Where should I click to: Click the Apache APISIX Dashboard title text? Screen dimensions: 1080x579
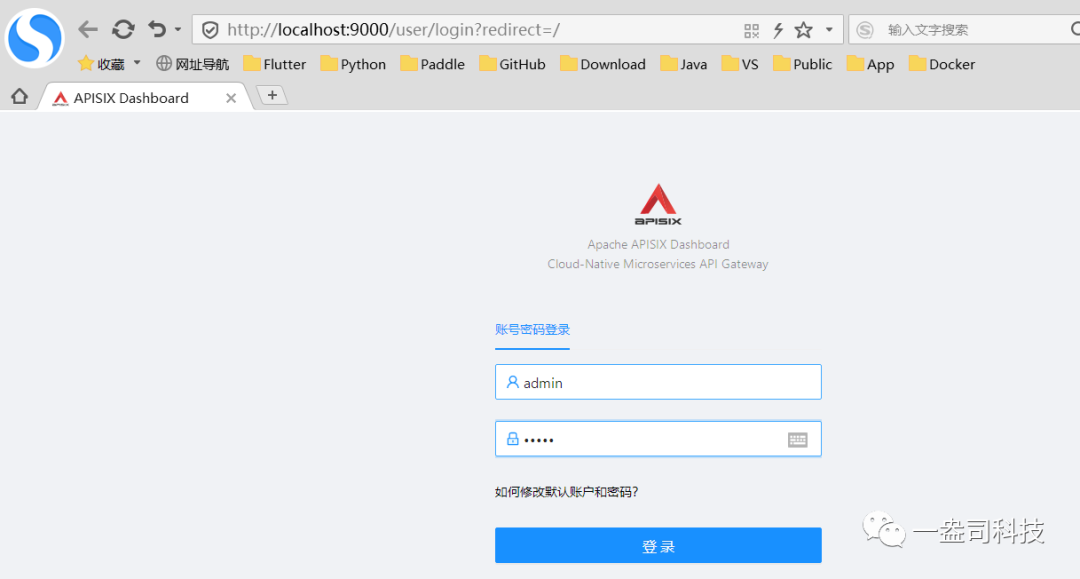coord(658,244)
